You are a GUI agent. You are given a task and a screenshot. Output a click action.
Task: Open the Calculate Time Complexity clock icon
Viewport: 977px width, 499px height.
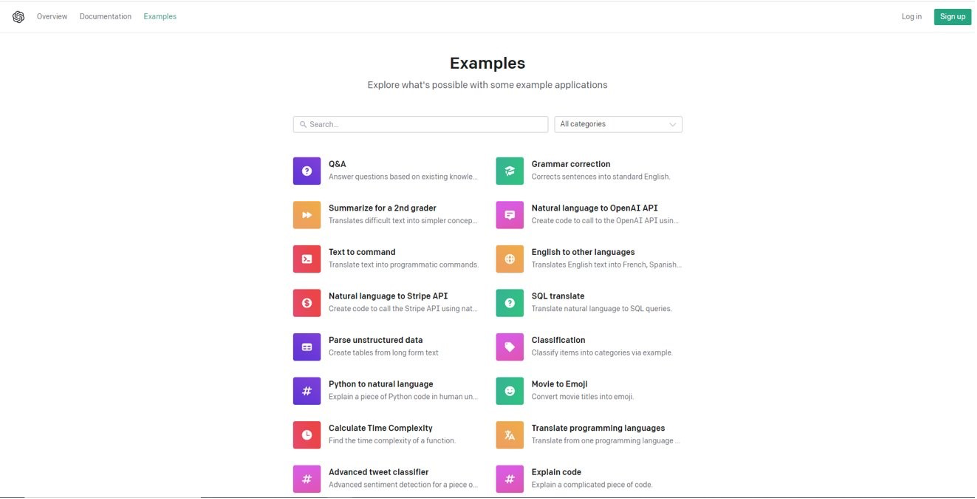click(307, 435)
